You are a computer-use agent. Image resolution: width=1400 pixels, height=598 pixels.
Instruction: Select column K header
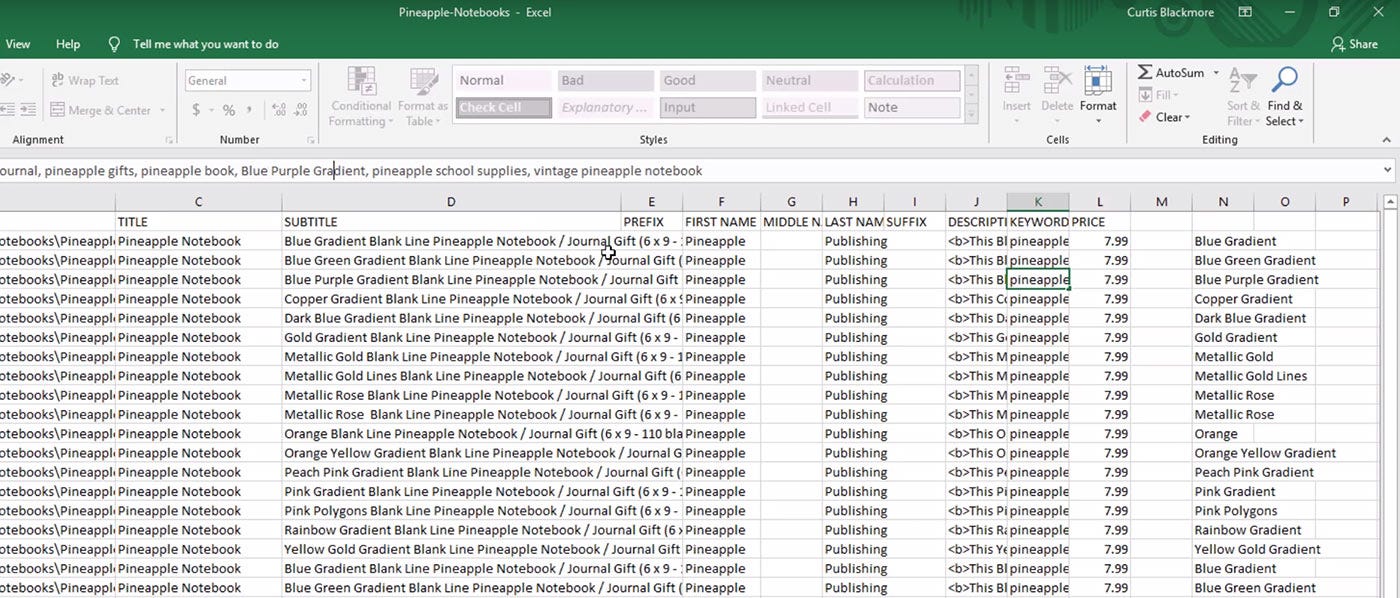click(x=1038, y=202)
